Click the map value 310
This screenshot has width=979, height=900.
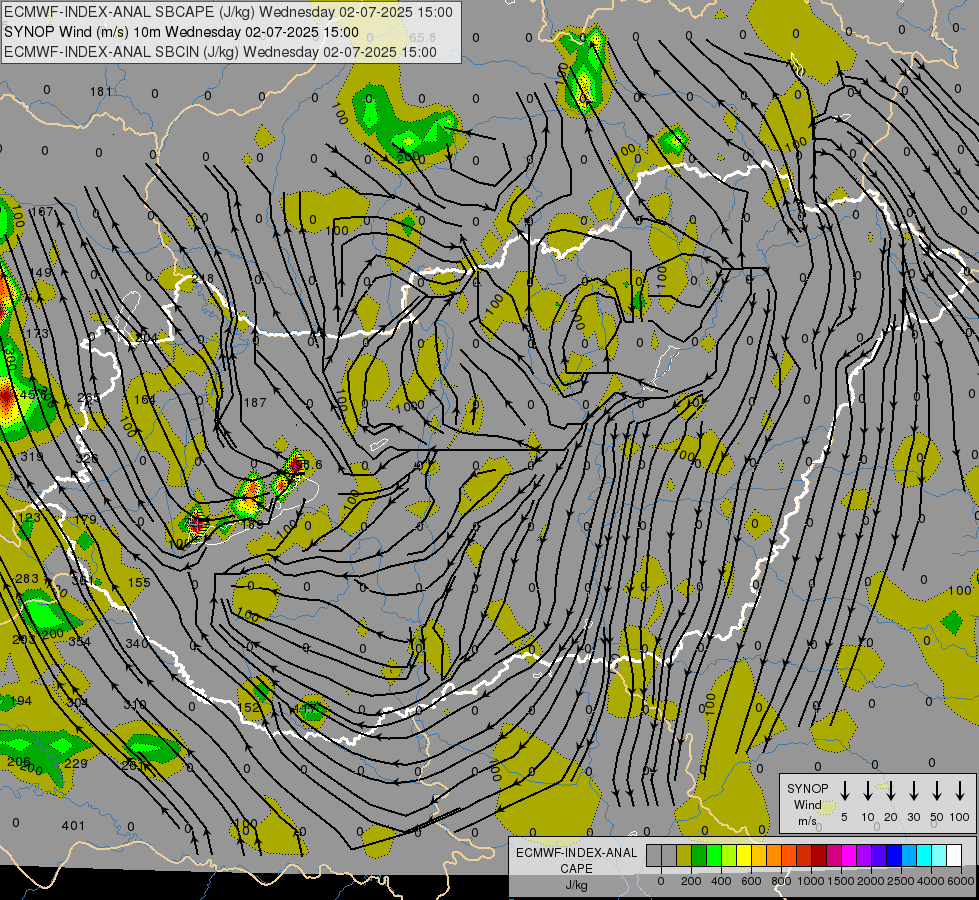point(134,705)
